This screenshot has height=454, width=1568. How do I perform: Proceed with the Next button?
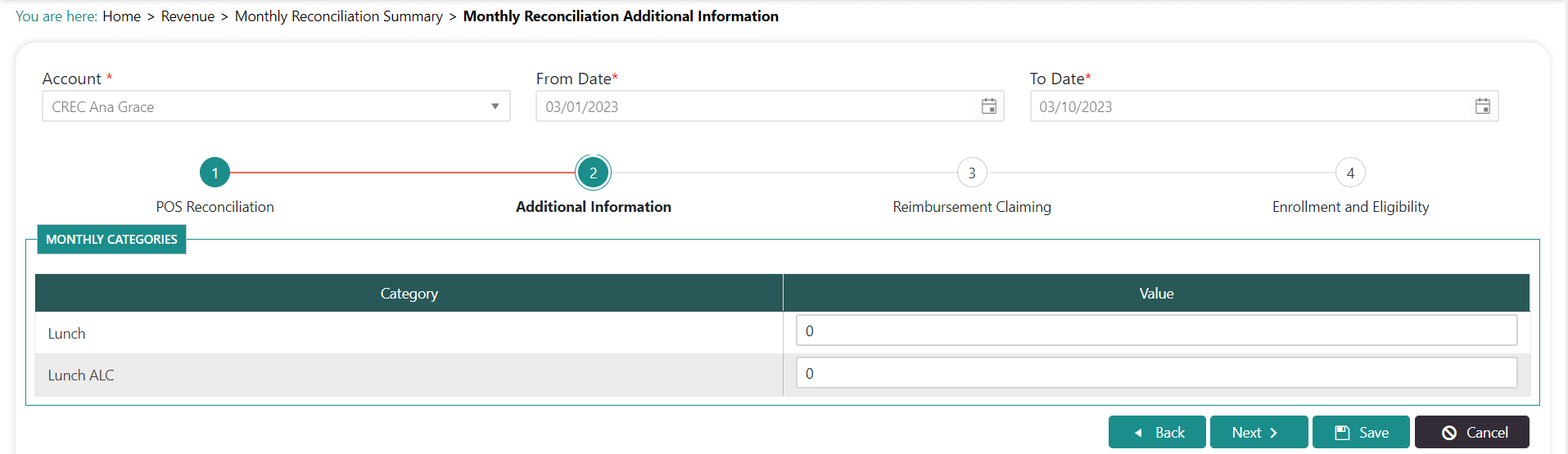[1258, 432]
